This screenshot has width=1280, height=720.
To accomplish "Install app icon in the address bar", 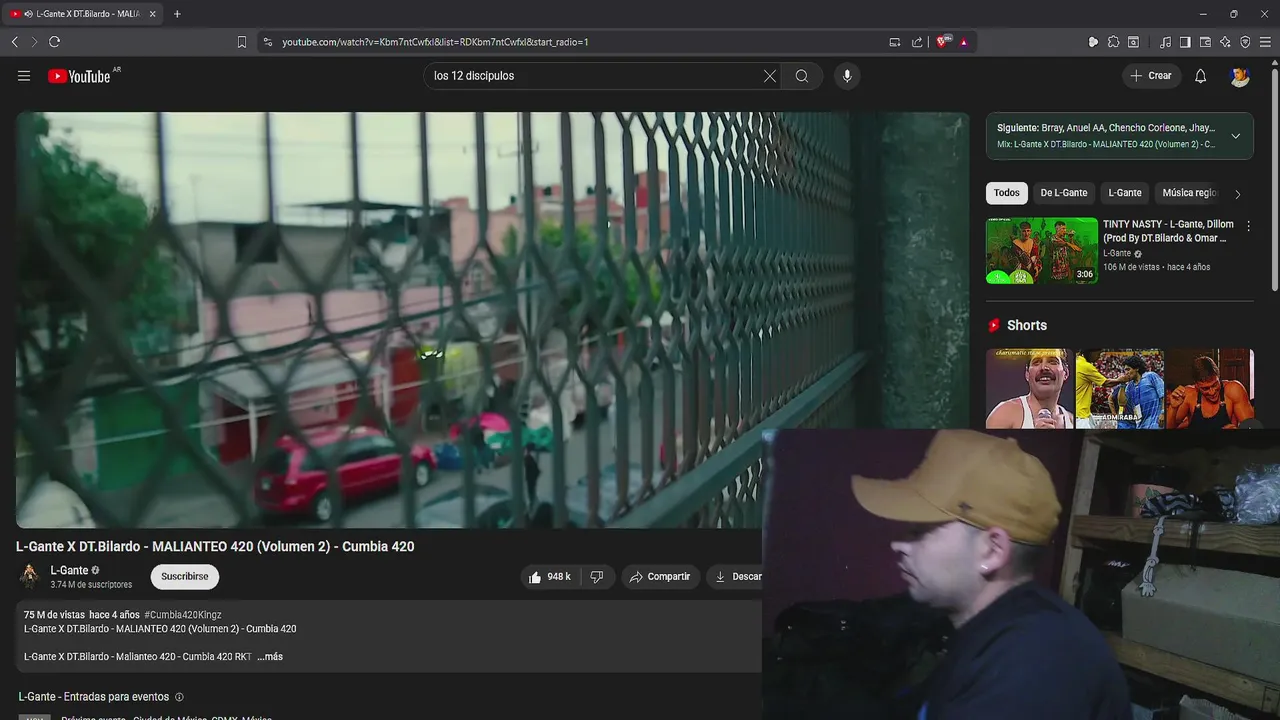I will click(x=895, y=42).
